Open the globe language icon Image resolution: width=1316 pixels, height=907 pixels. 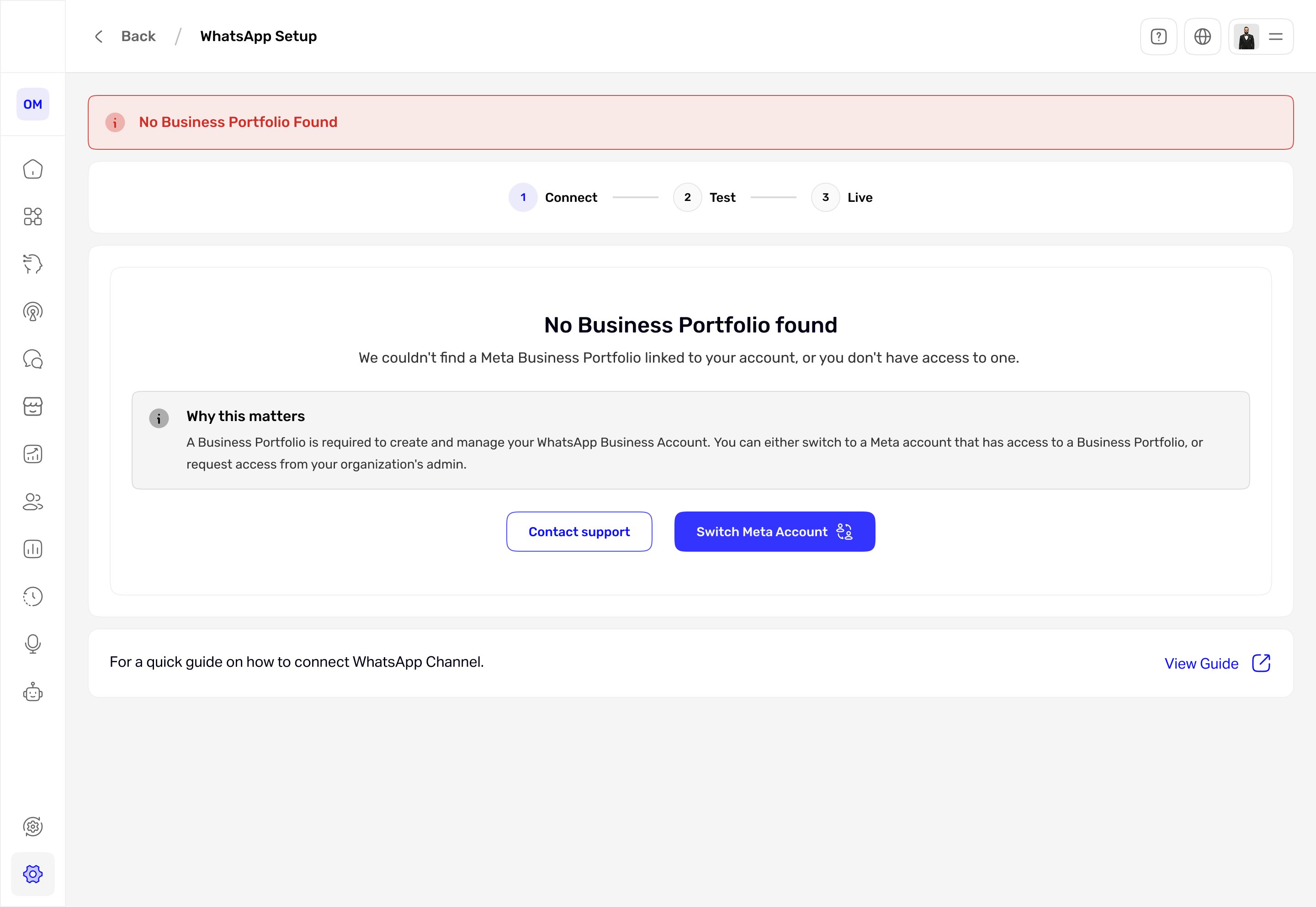(x=1202, y=37)
